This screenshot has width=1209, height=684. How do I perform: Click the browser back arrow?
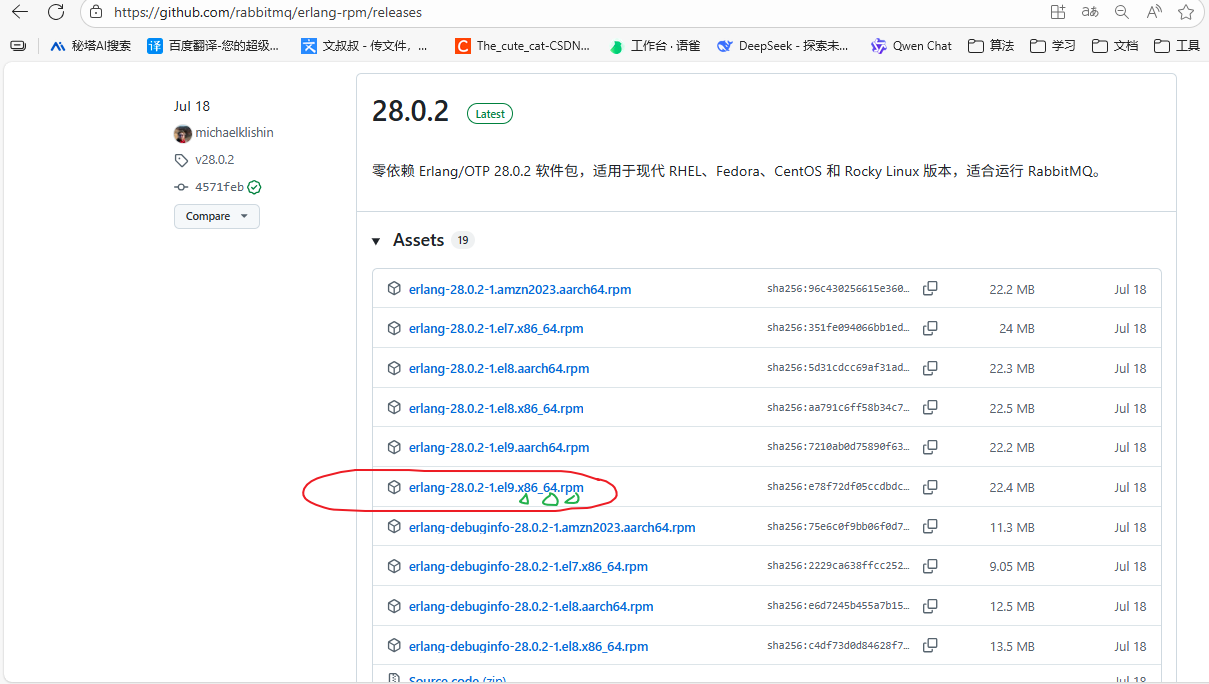pos(19,12)
